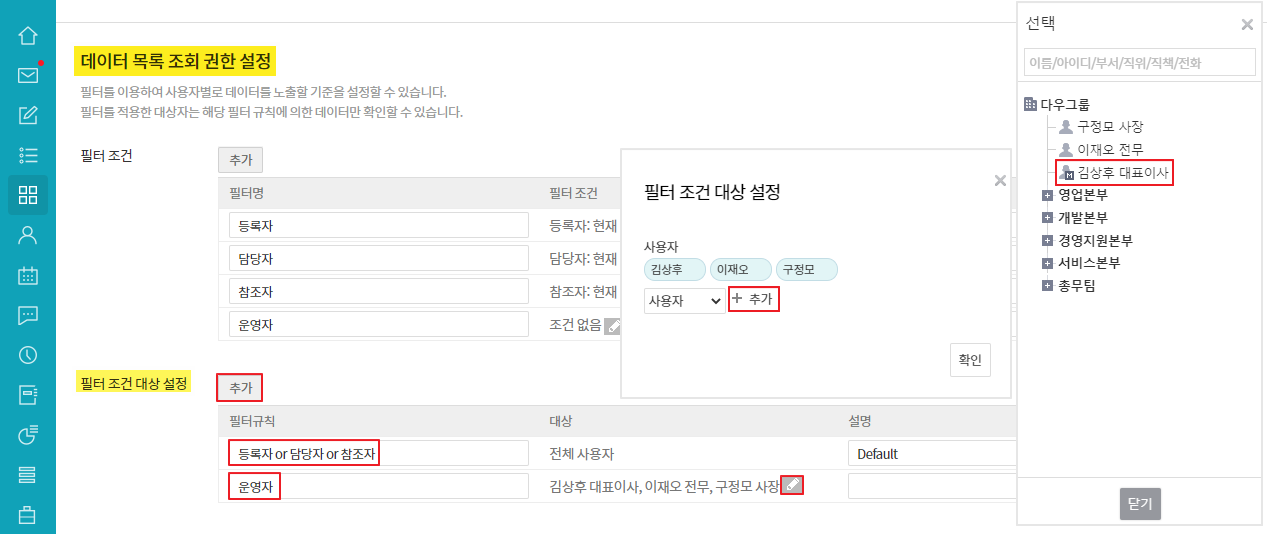The image size is (1267, 534).
Task: Expand the 개발본부 department node
Action: pos(1047,217)
